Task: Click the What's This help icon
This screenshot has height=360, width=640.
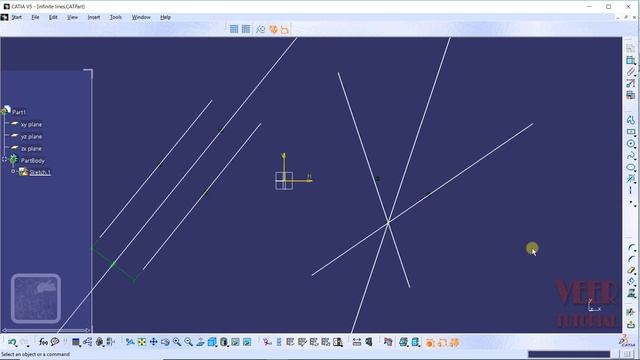Action: pos(55,342)
